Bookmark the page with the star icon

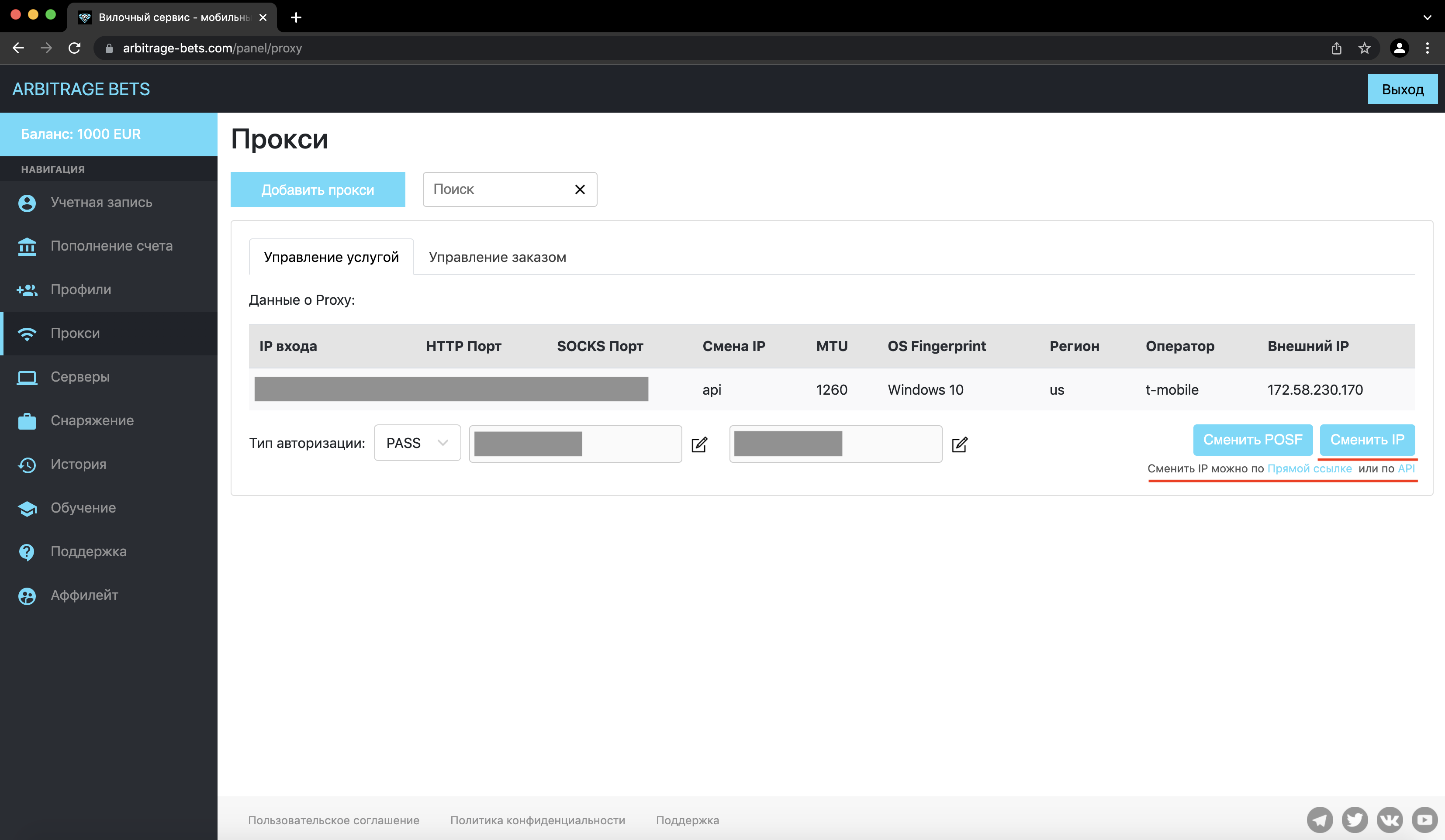(1364, 48)
